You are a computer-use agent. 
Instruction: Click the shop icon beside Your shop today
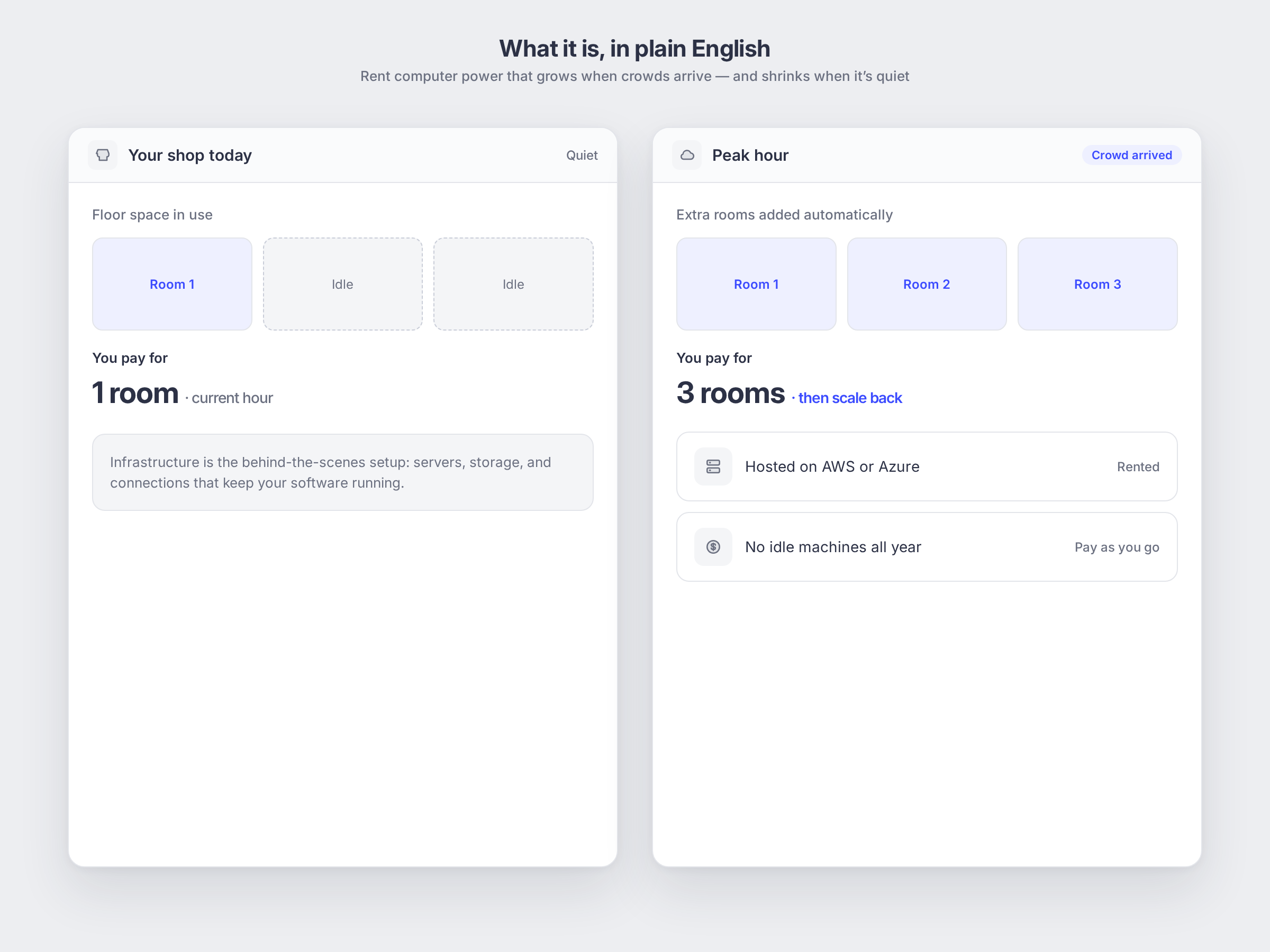pyautogui.click(x=103, y=155)
